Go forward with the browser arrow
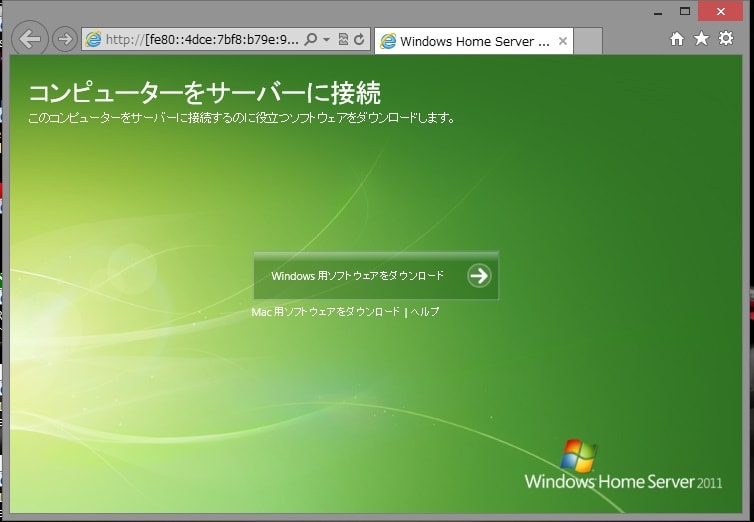The width and height of the screenshot is (754, 522). 65,39
